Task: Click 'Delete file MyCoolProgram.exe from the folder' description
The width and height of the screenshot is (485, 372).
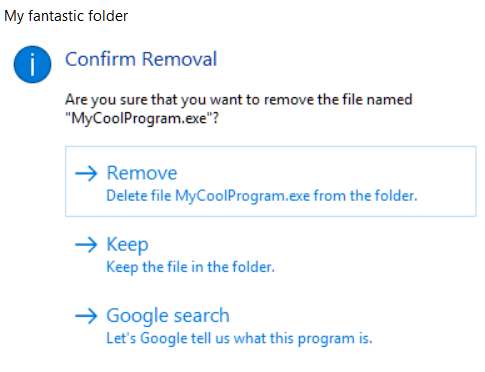Action: coord(262,196)
